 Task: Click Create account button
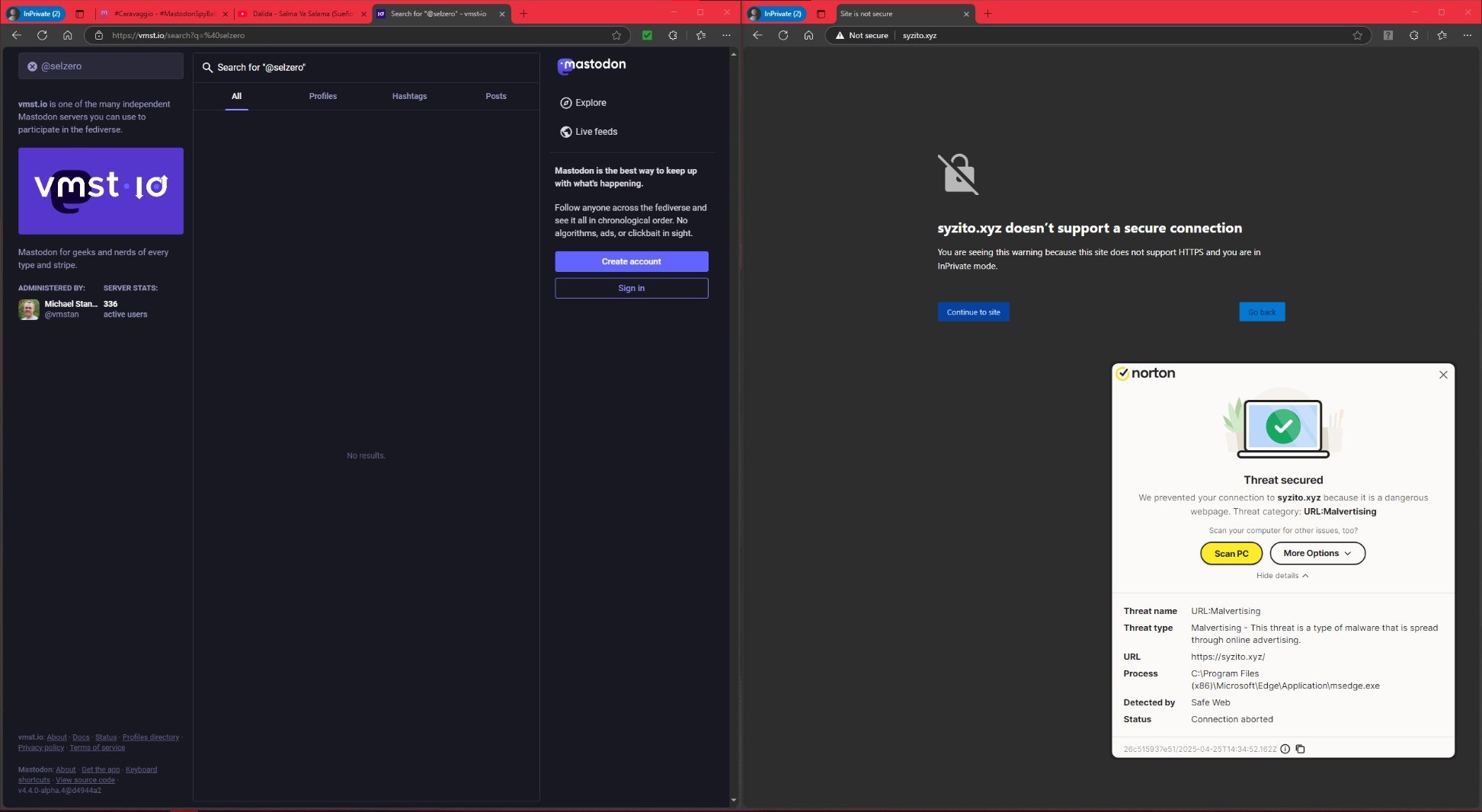point(631,261)
